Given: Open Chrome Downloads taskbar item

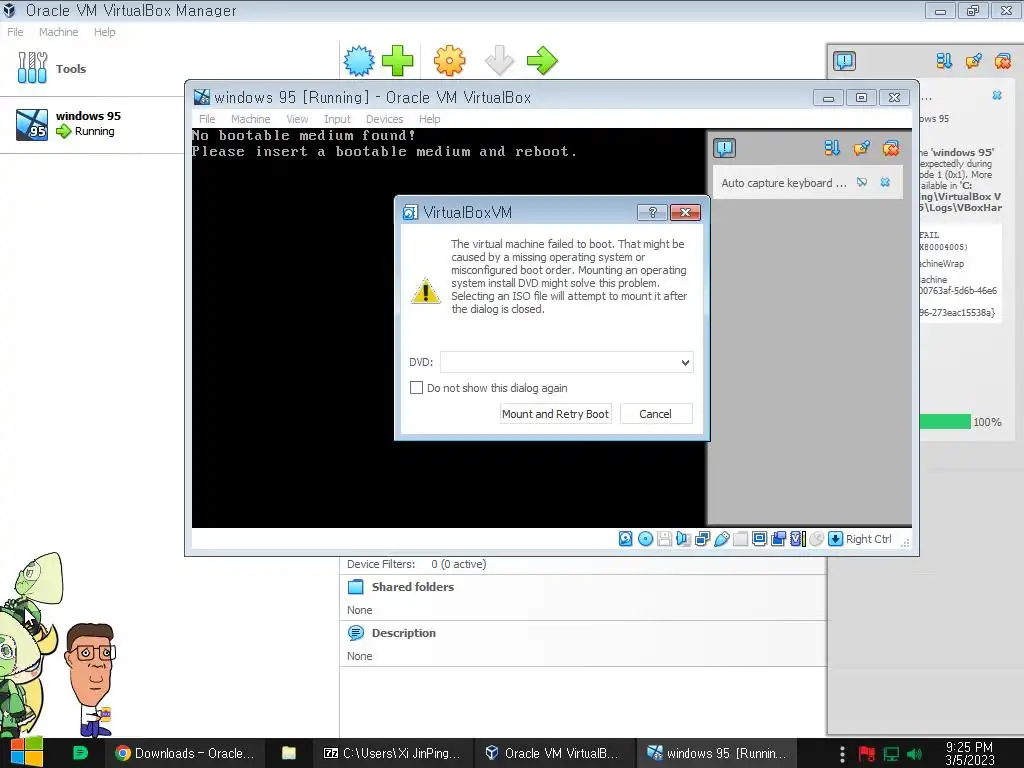Looking at the screenshot, I should (x=185, y=753).
